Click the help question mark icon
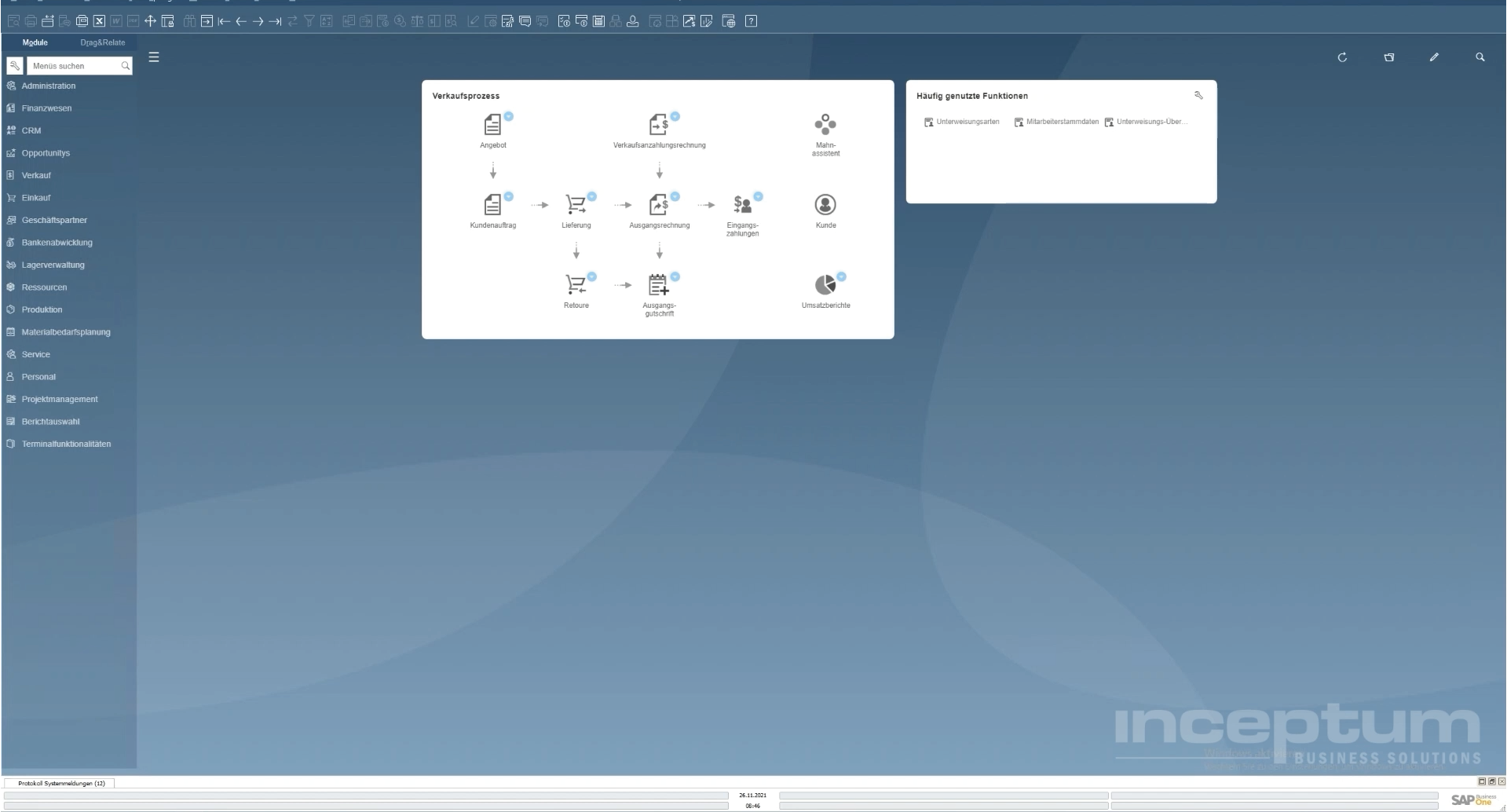 click(x=751, y=21)
